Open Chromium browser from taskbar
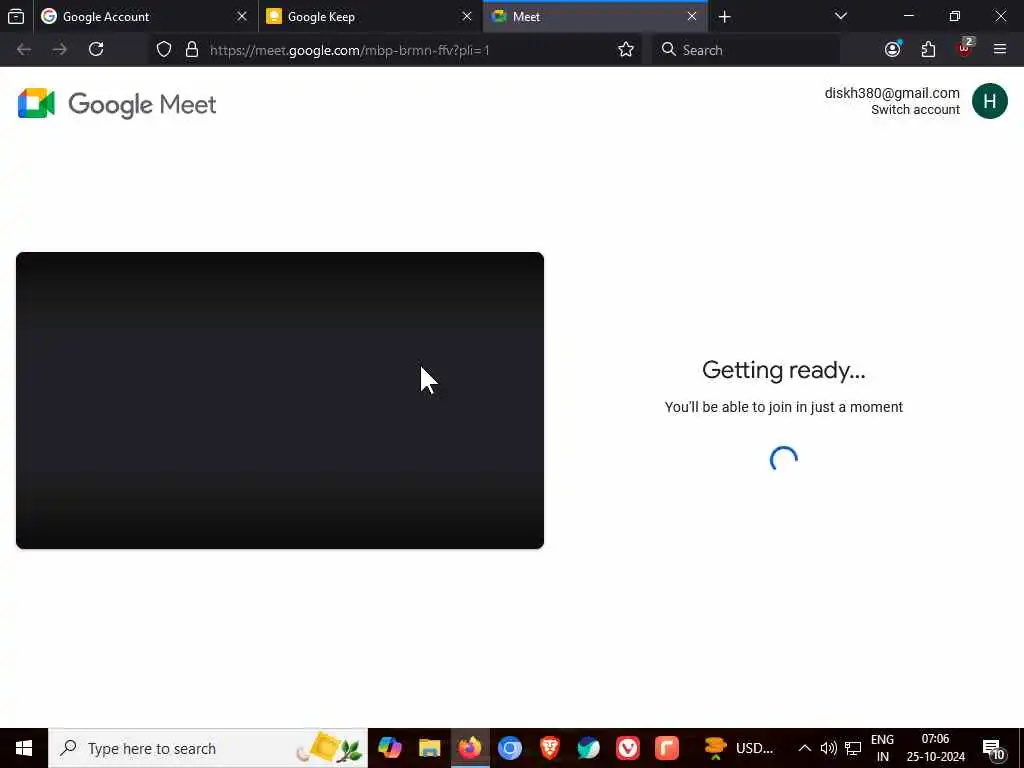This screenshot has width=1024, height=768. point(509,748)
